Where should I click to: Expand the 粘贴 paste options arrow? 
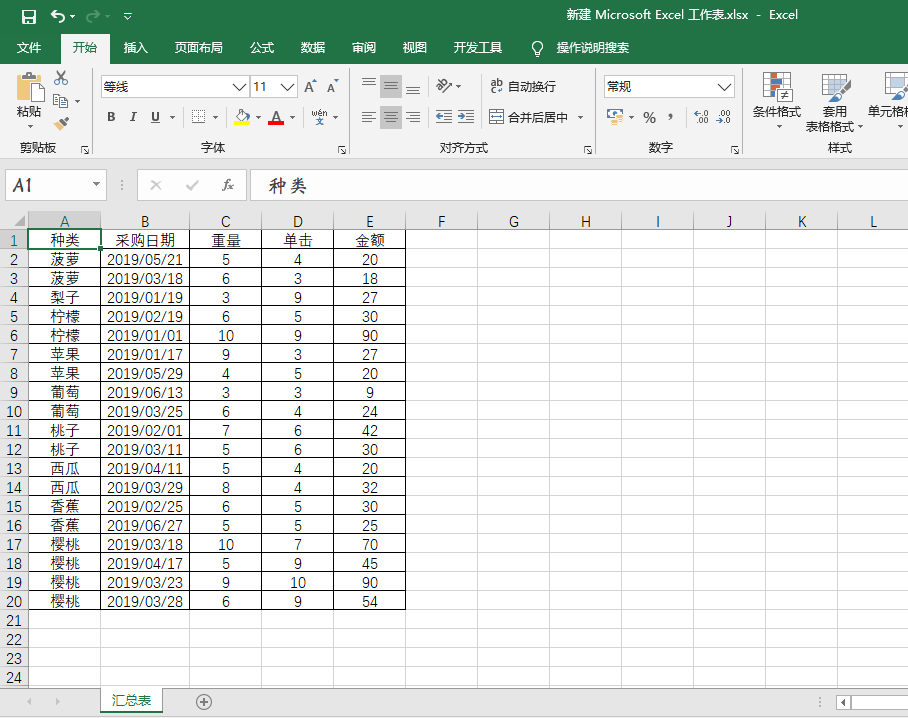pyautogui.click(x=30, y=126)
